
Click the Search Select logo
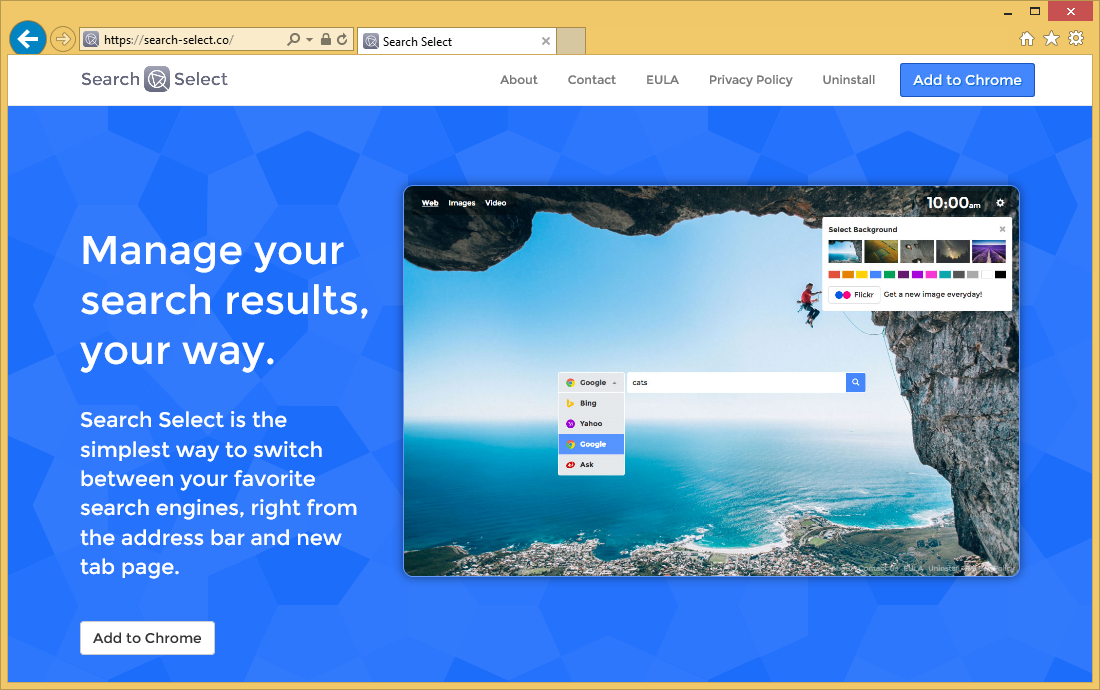[154, 79]
